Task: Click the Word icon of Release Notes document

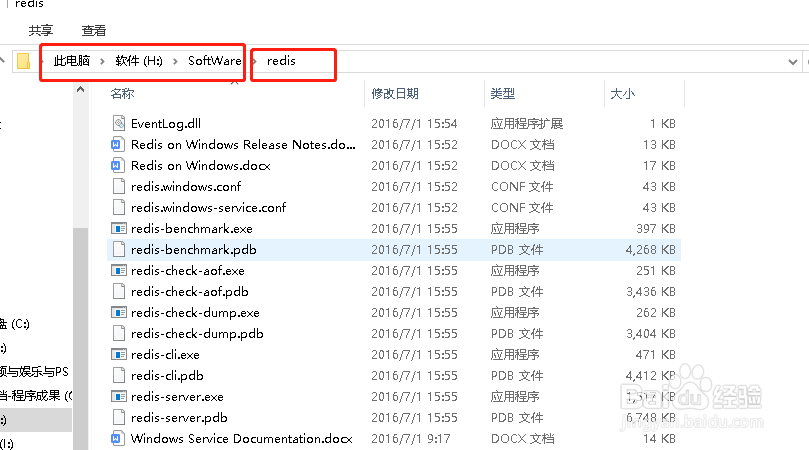Action: tap(119, 144)
